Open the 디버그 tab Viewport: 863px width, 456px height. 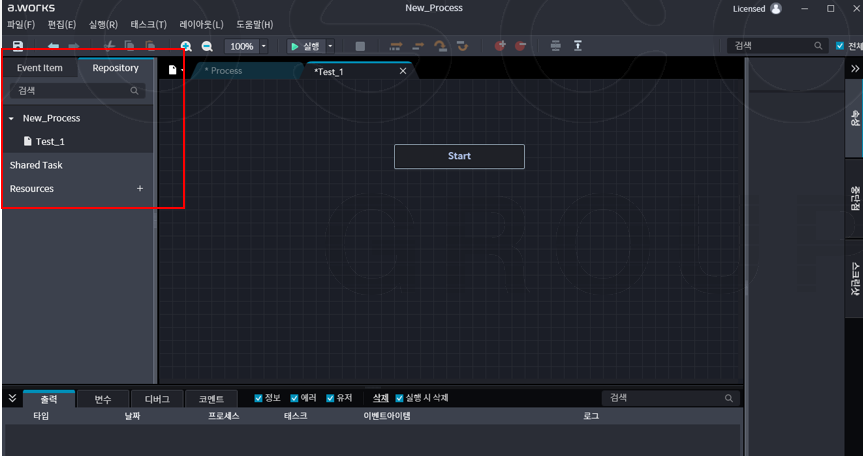(x=157, y=399)
